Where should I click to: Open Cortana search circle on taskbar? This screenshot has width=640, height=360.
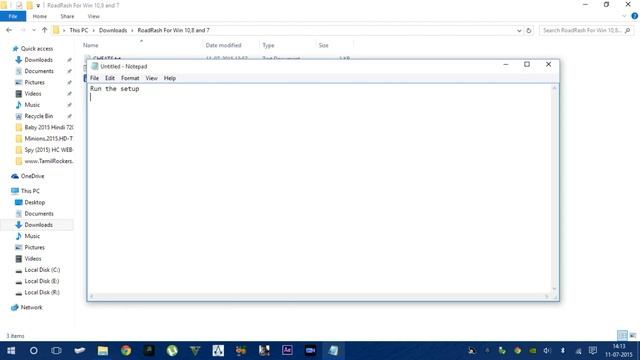click(x=33, y=351)
